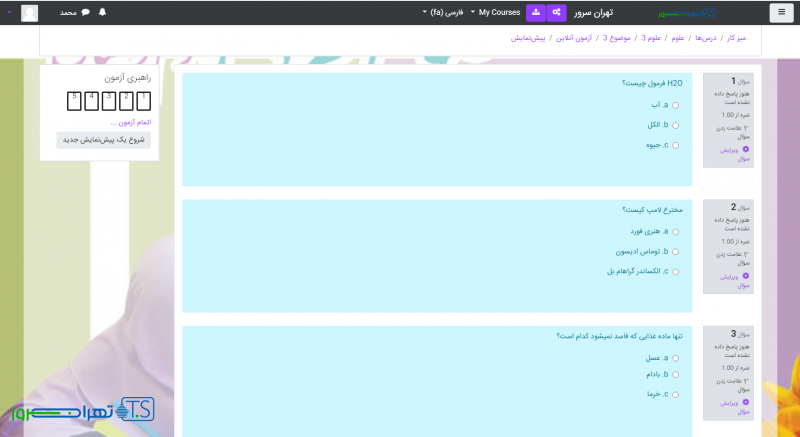Select answer a. آب for question 1
Image resolution: width=800 pixels, height=437 pixels.
(x=676, y=105)
